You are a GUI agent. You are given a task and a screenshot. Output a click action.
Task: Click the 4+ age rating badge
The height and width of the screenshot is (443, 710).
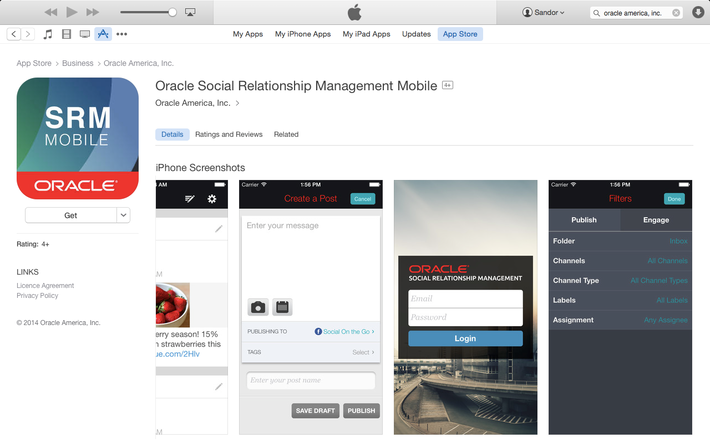(447, 85)
